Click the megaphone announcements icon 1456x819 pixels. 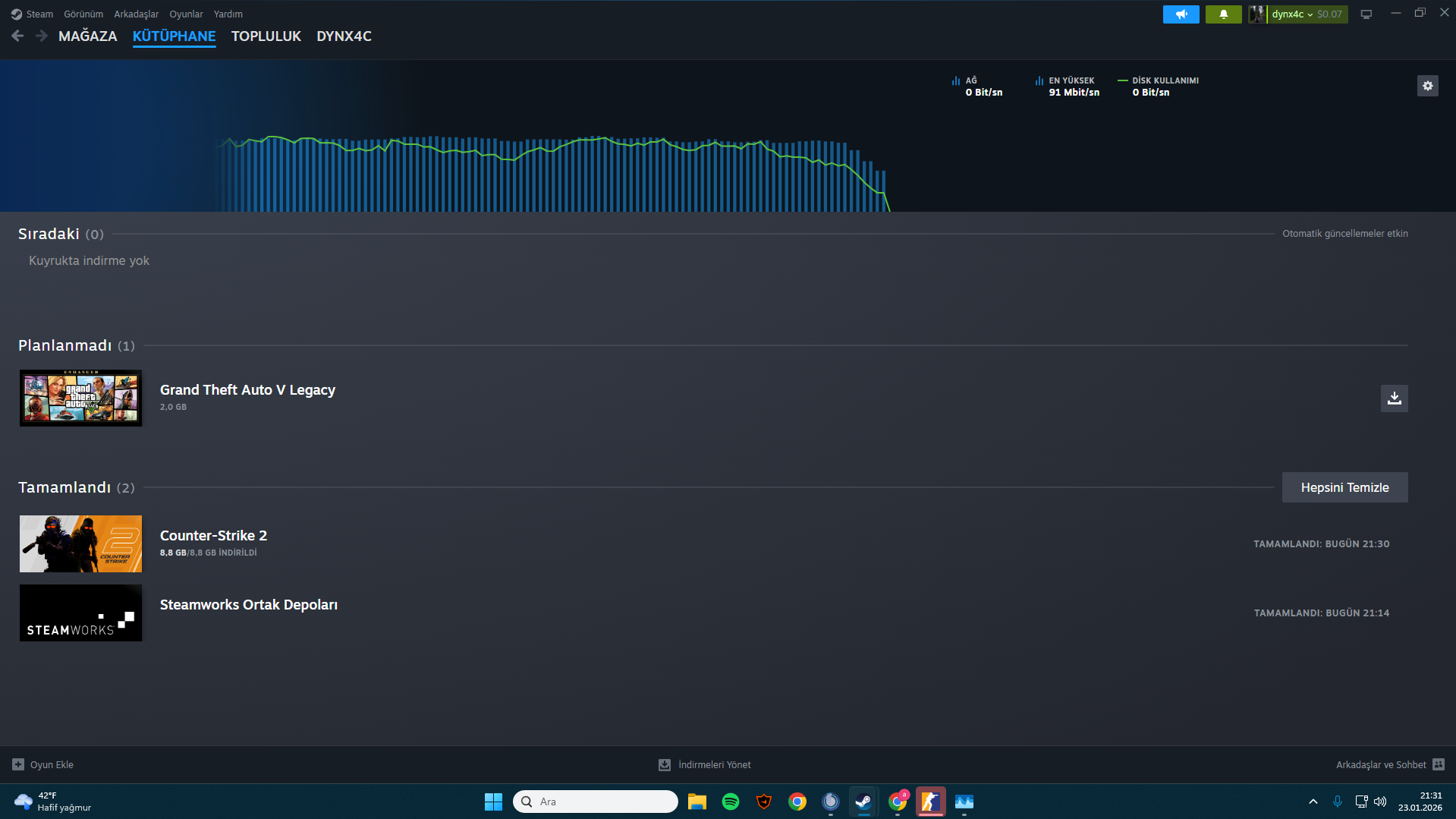[x=1181, y=14]
